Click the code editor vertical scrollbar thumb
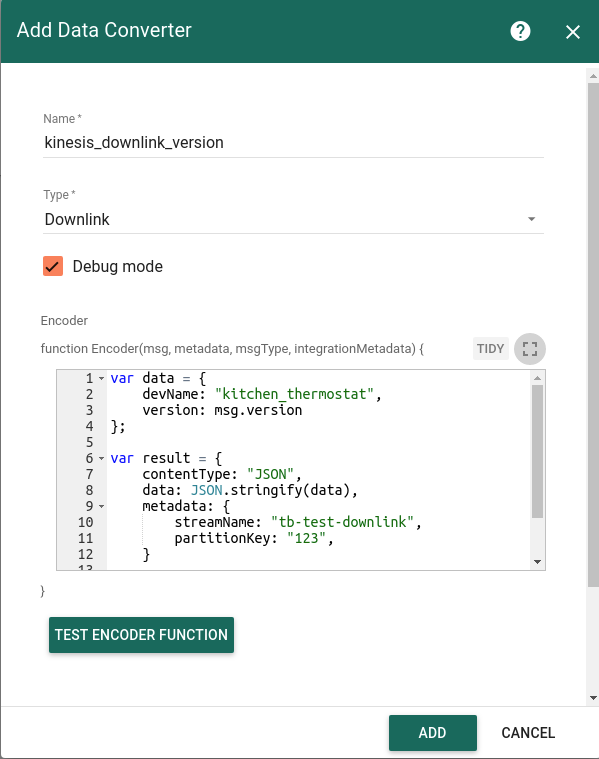599x759 pixels. click(537, 451)
